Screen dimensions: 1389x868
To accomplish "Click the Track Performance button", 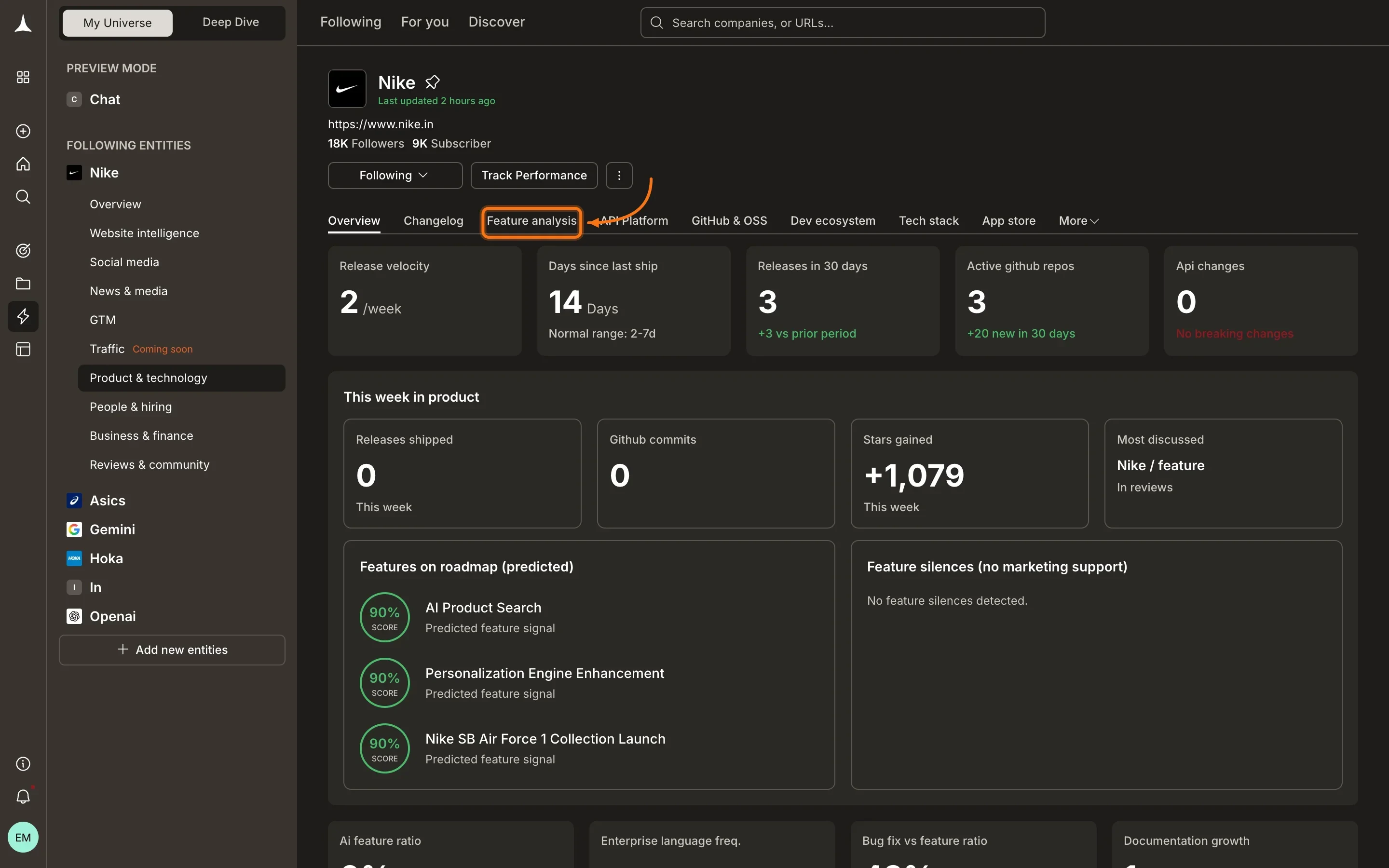I will 534,176.
